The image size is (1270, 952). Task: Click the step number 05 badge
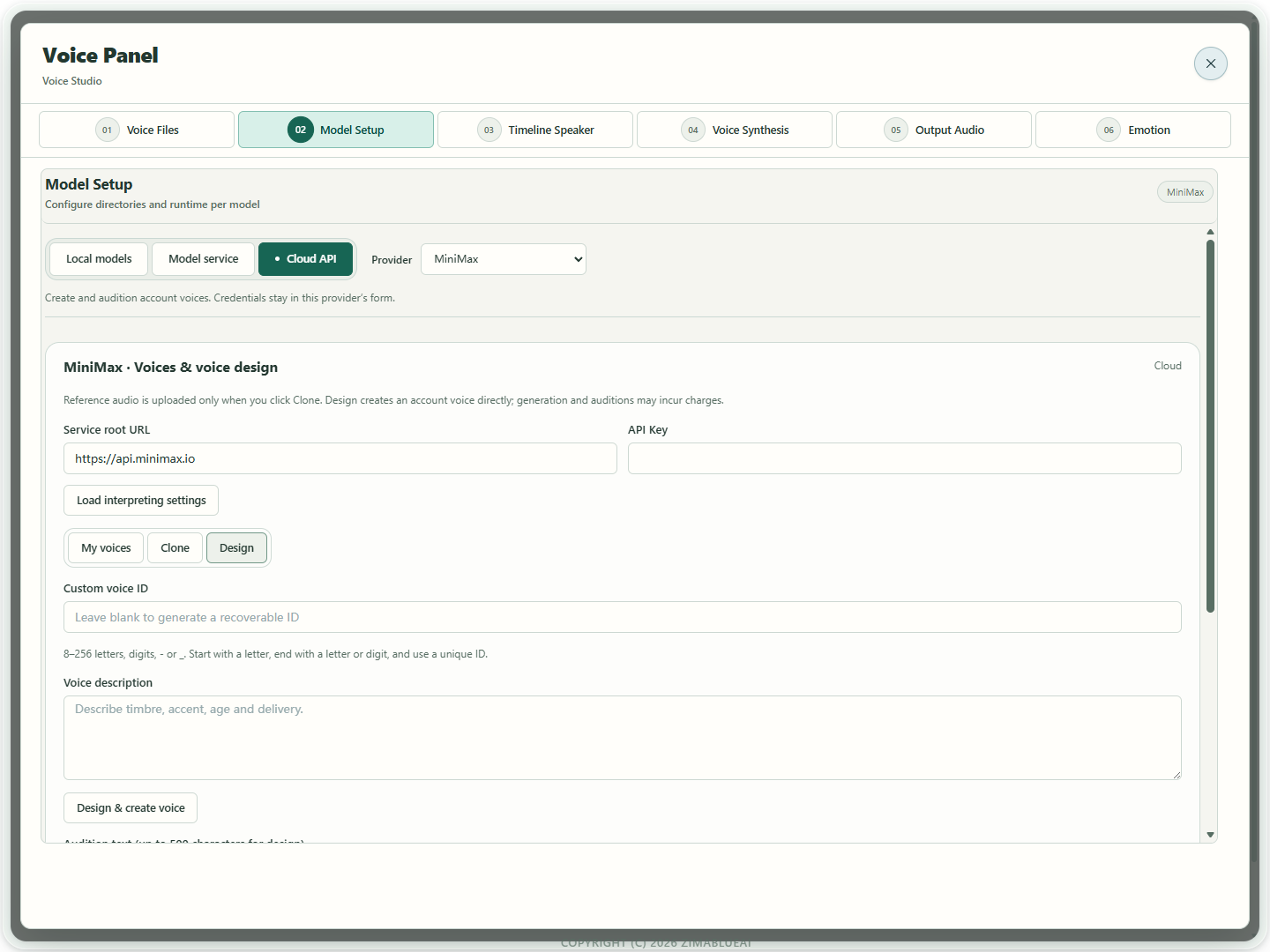pyautogui.click(x=896, y=130)
